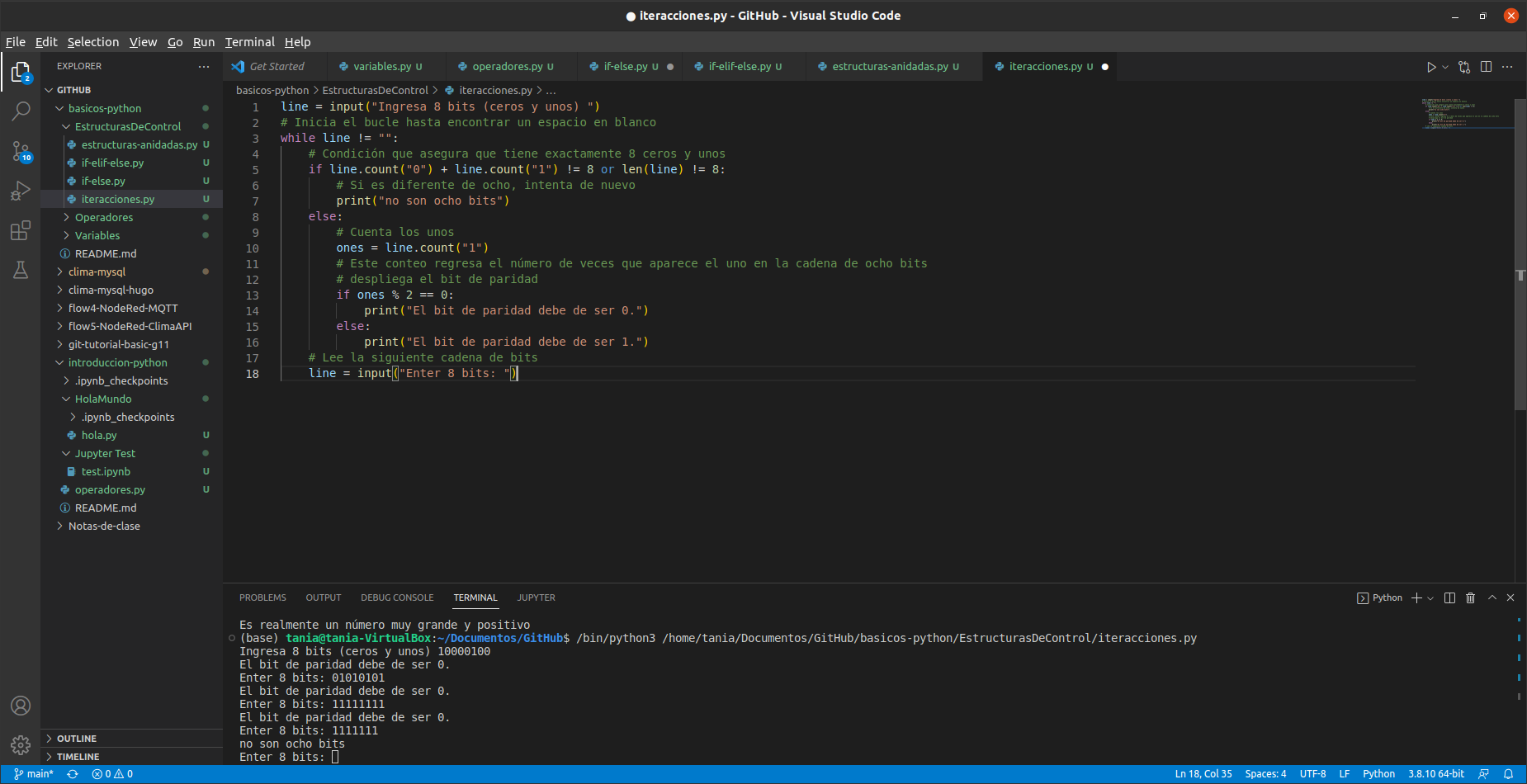The height and width of the screenshot is (784, 1527).
Task: Click the main* branch status item
Action: click(x=33, y=774)
